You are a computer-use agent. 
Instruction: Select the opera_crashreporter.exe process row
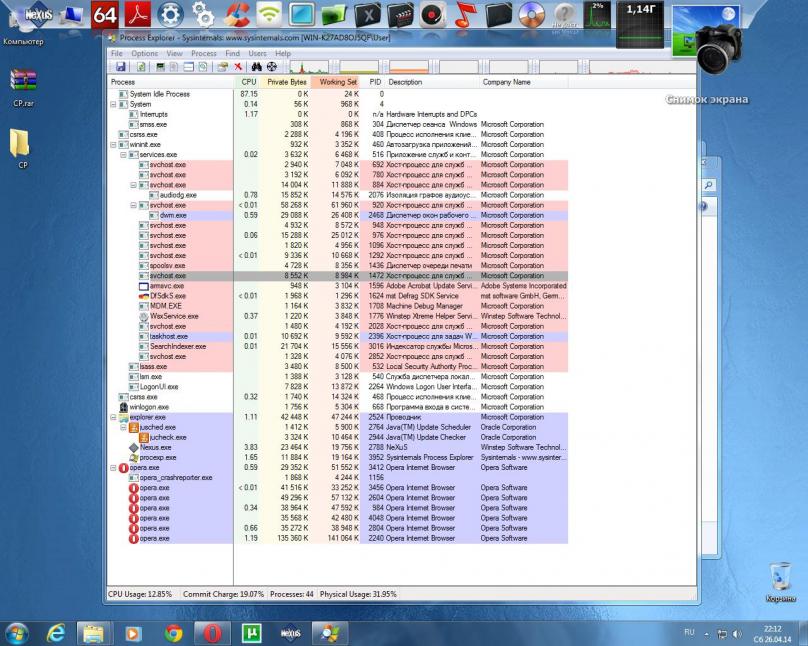coord(339,478)
